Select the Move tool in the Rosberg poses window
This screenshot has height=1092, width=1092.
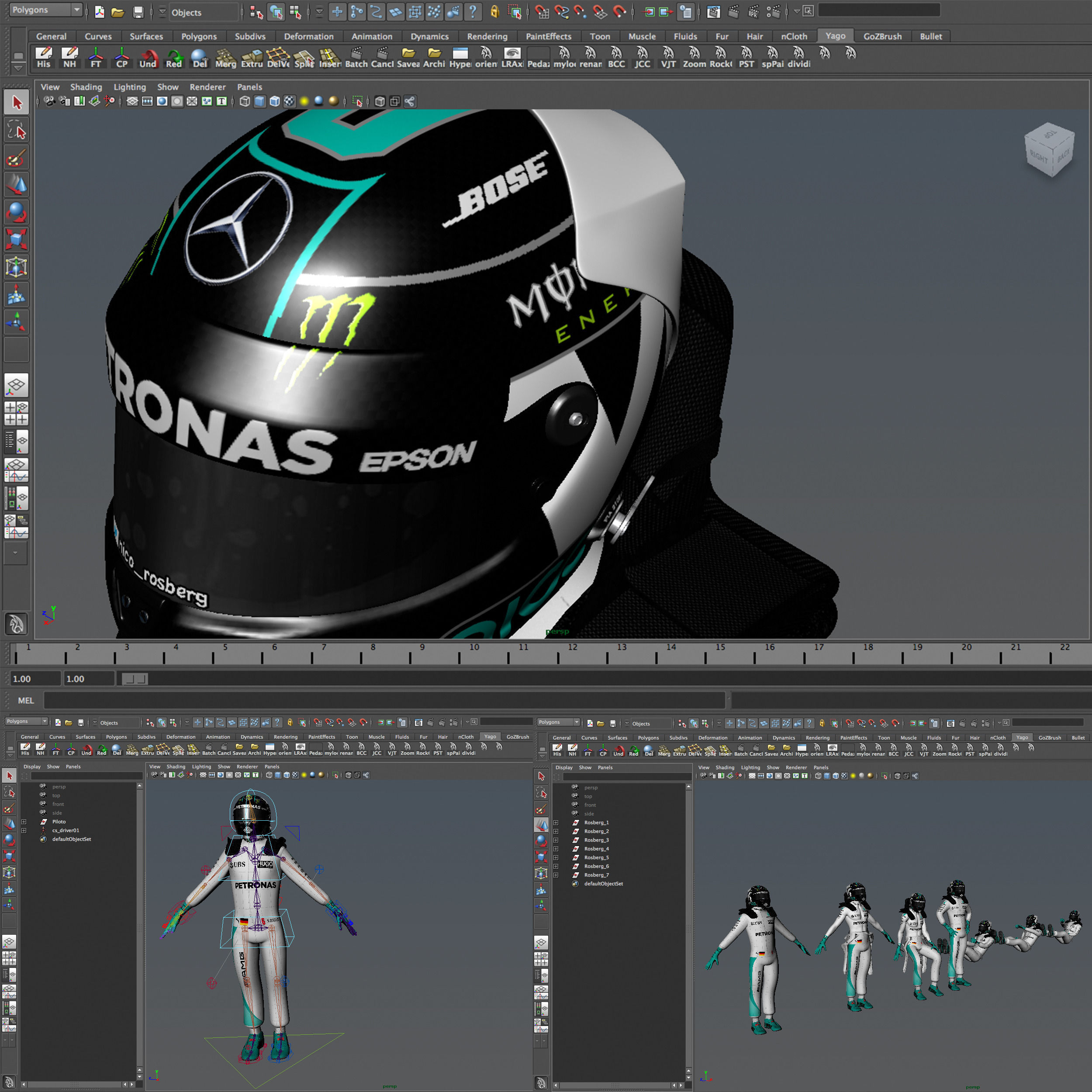[x=541, y=825]
